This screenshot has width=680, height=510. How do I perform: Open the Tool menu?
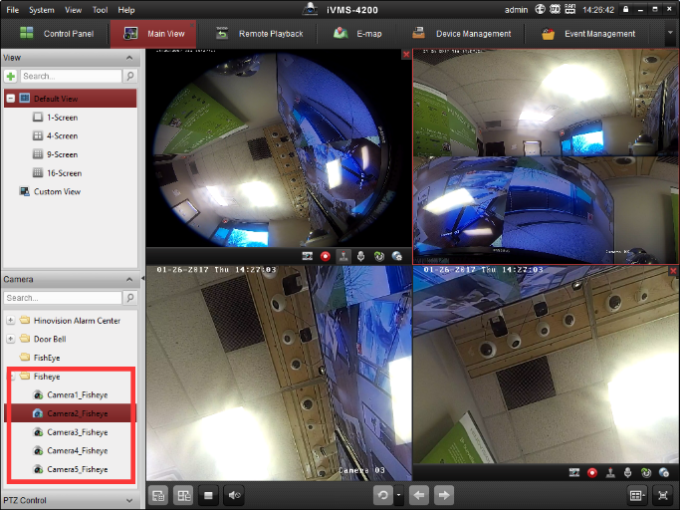click(x=100, y=9)
